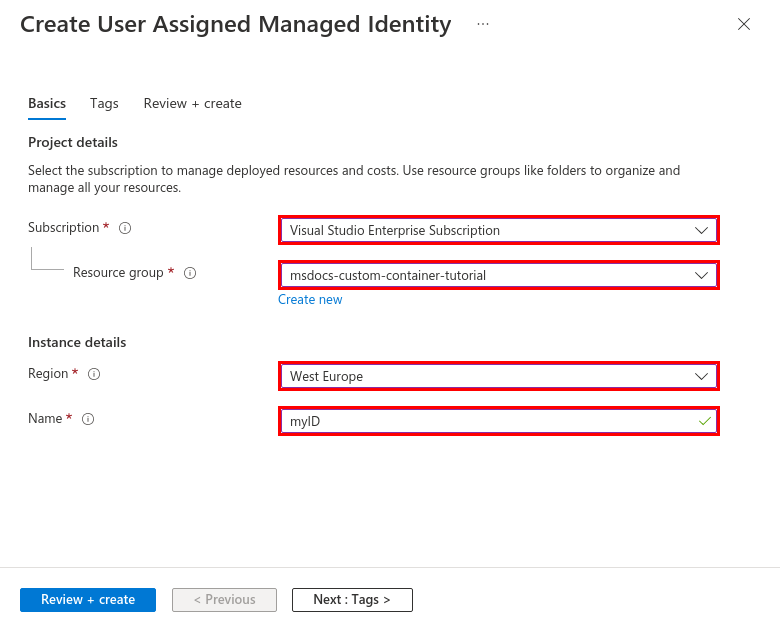Click the green validation checkmark in Name field
The image size is (780, 632).
tap(704, 422)
